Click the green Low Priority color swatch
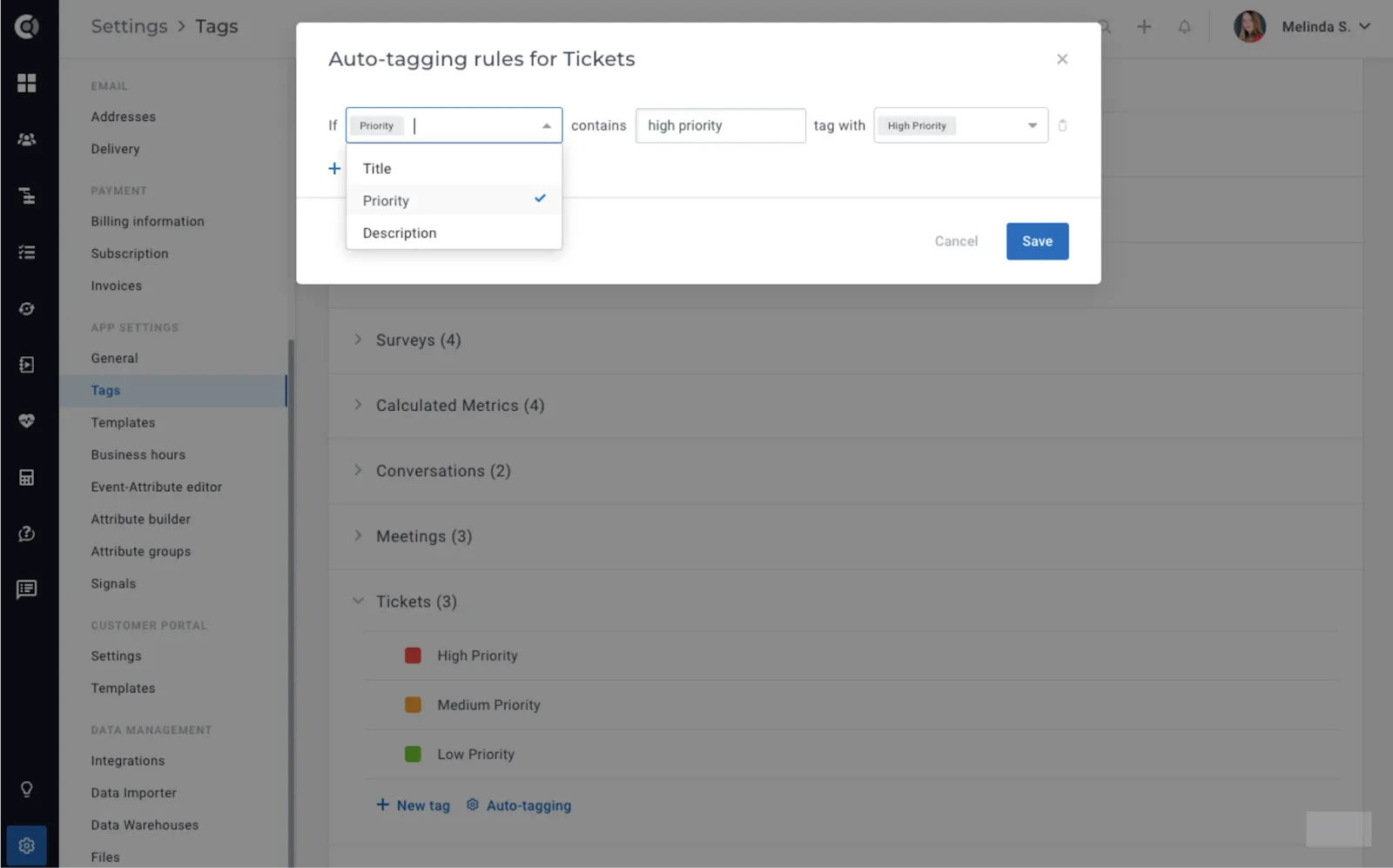 413,754
